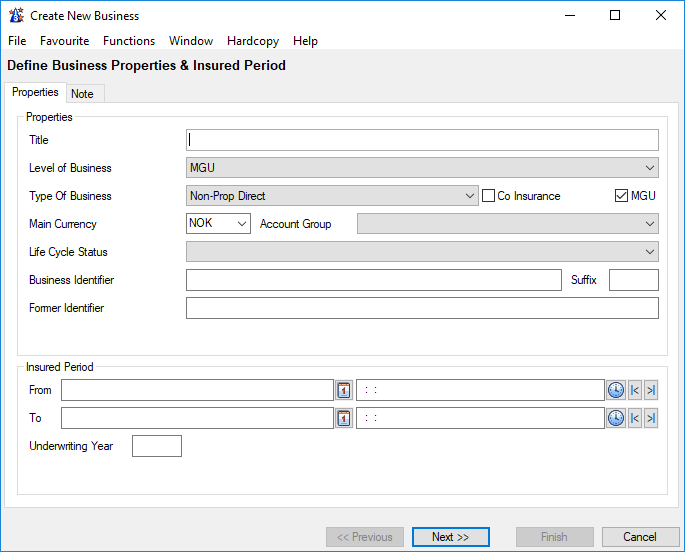Viewport: 685px width, 552px height.
Task: Open the calendar picker for To date
Action: click(344, 418)
